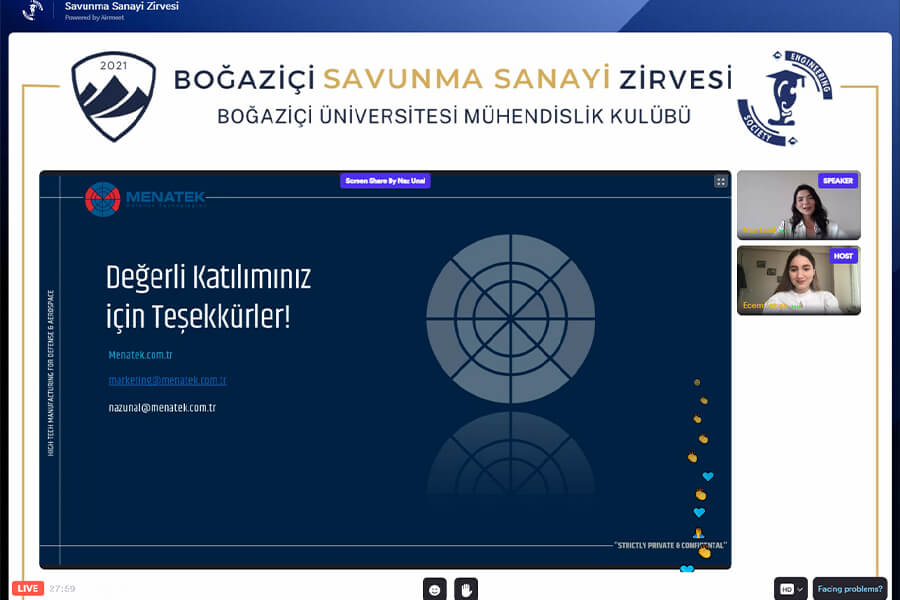Click the Facing problems? button
900x600 pixels.
click(850, 589)
